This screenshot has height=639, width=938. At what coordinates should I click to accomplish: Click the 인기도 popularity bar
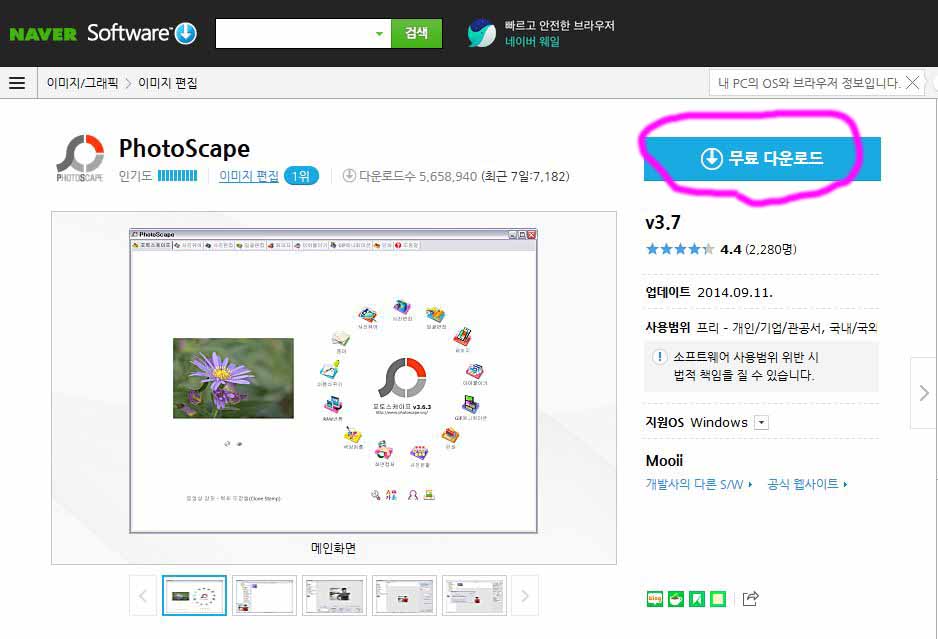point(177,176)
